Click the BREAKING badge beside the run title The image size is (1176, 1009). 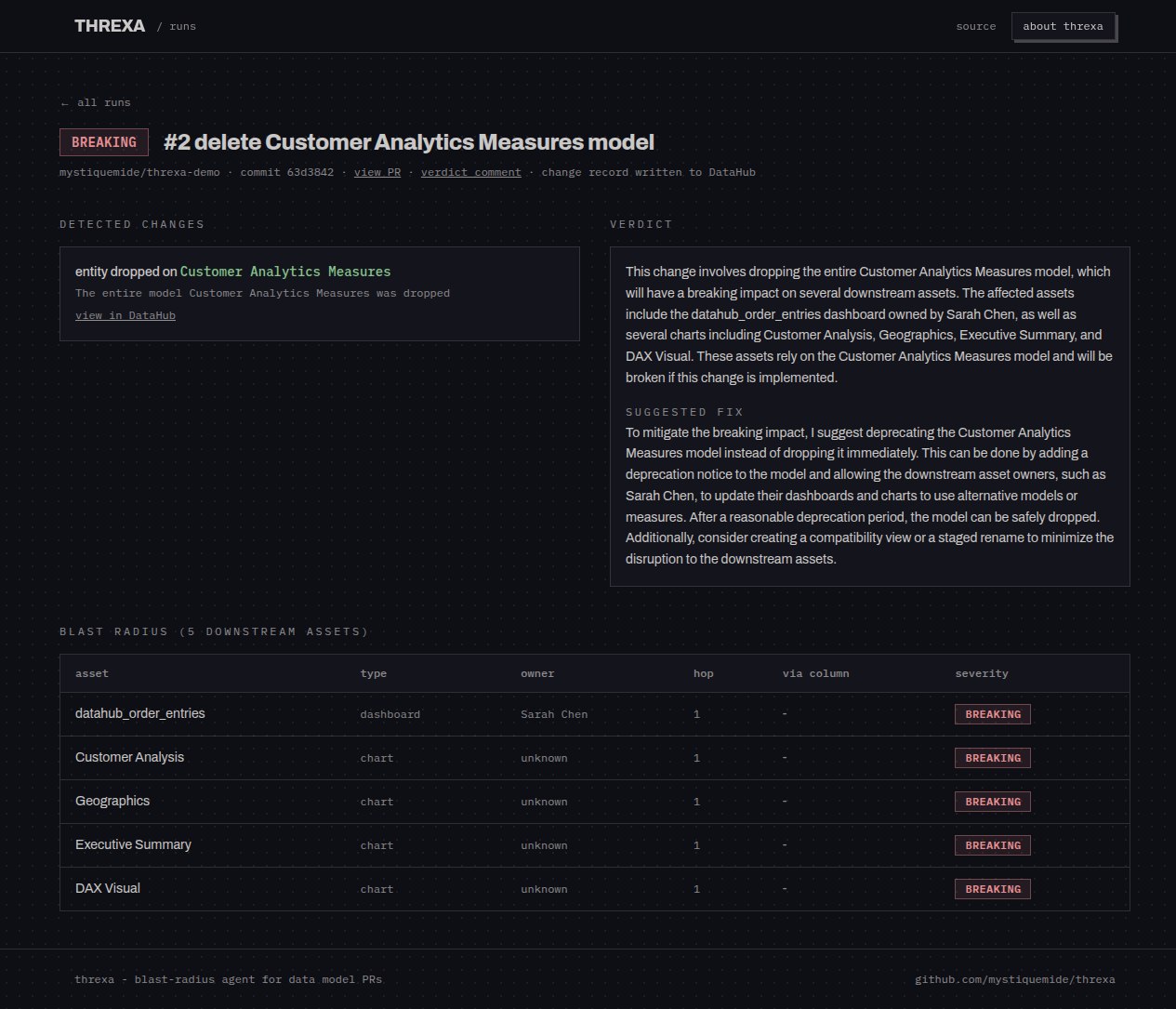pos(104,142)
